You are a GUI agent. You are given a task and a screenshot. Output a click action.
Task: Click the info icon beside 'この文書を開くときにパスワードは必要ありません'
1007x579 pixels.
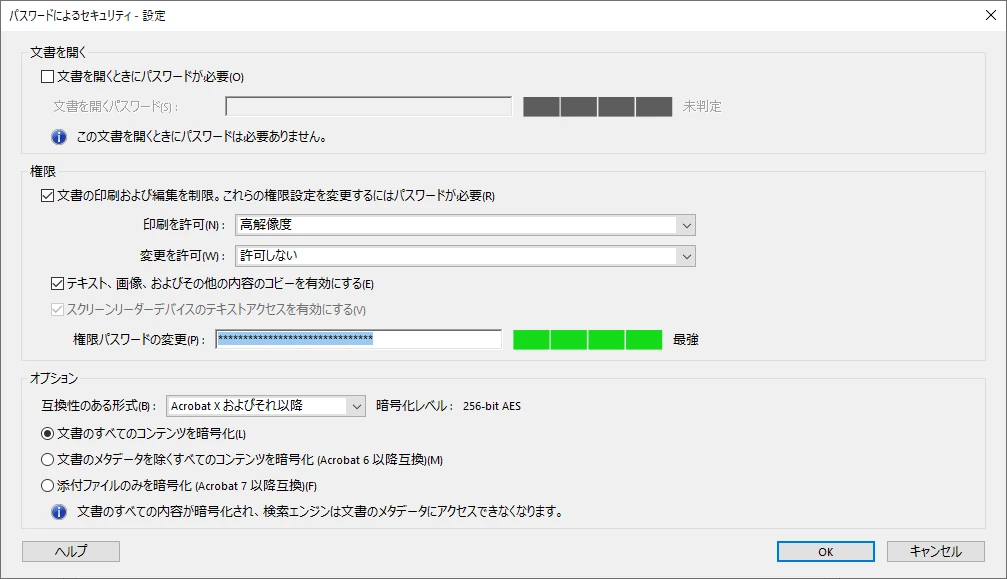[59, 137]
